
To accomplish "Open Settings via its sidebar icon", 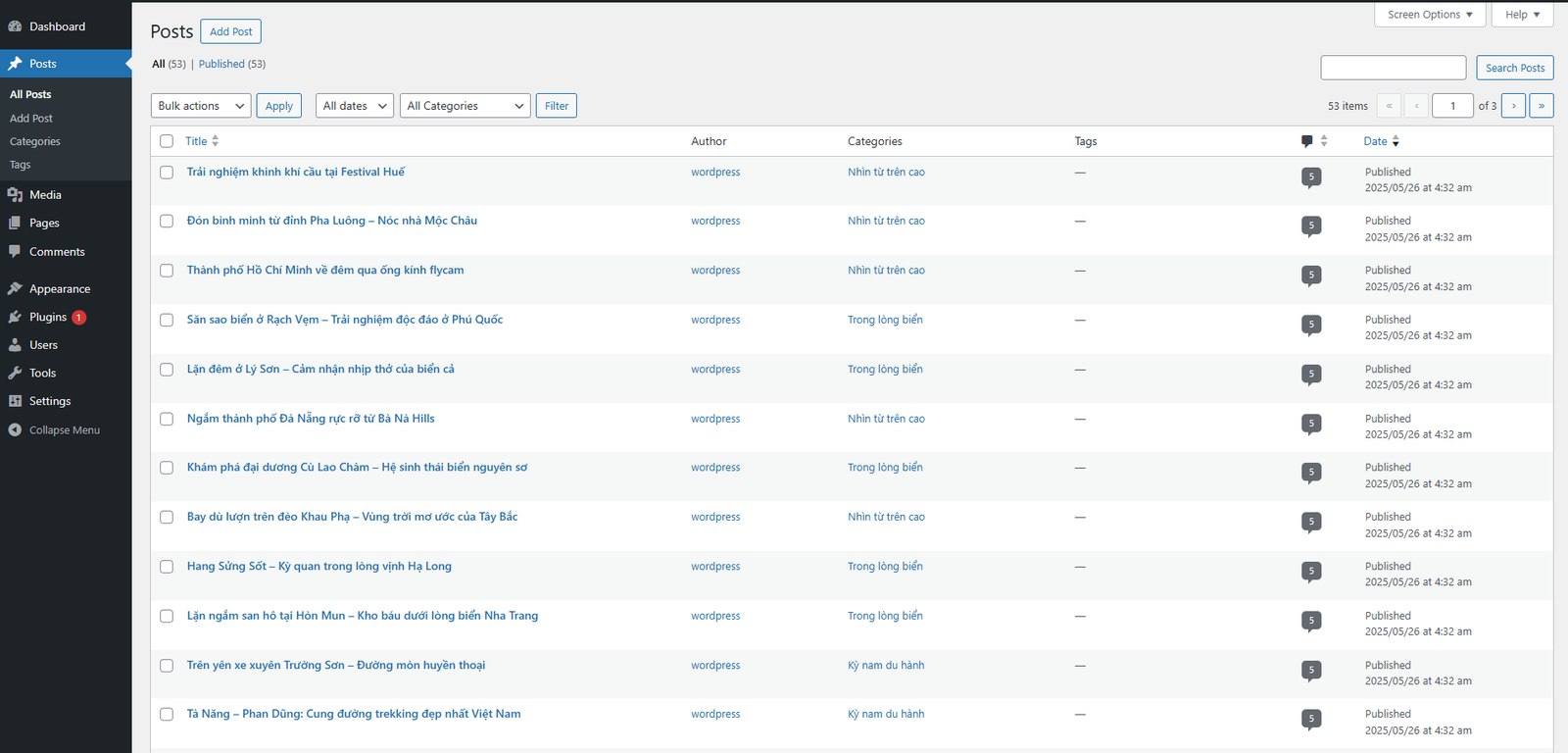I will [15, 401].
